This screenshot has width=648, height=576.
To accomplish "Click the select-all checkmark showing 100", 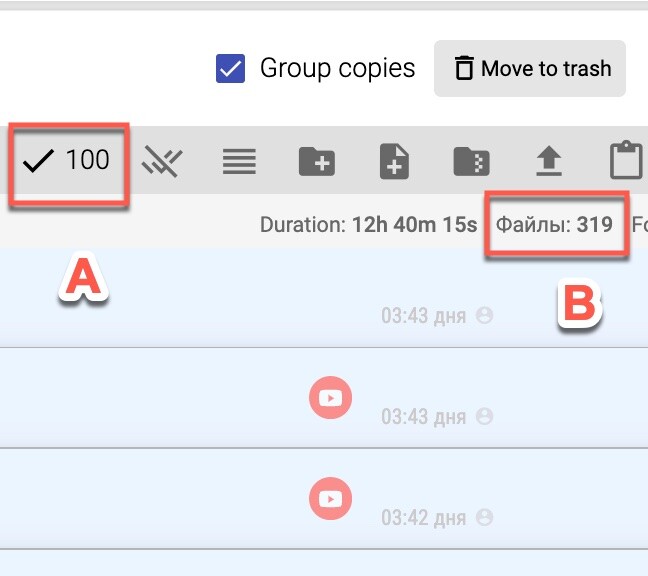I will 67,160.
